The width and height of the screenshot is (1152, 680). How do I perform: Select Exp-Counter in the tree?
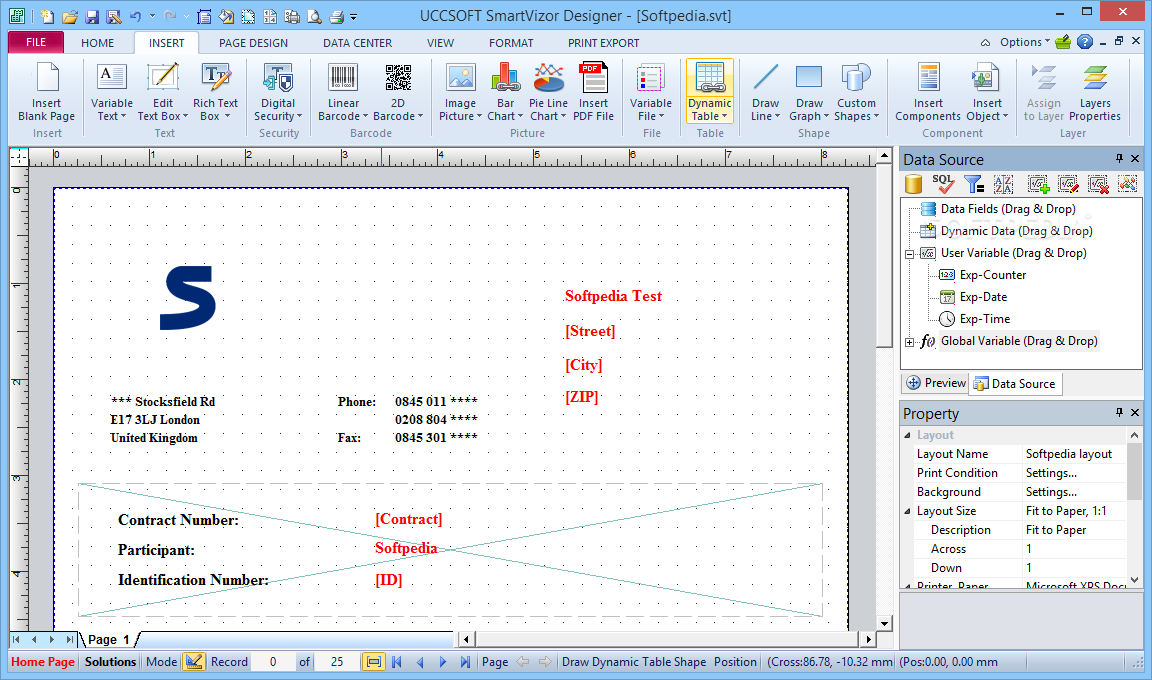993,275
